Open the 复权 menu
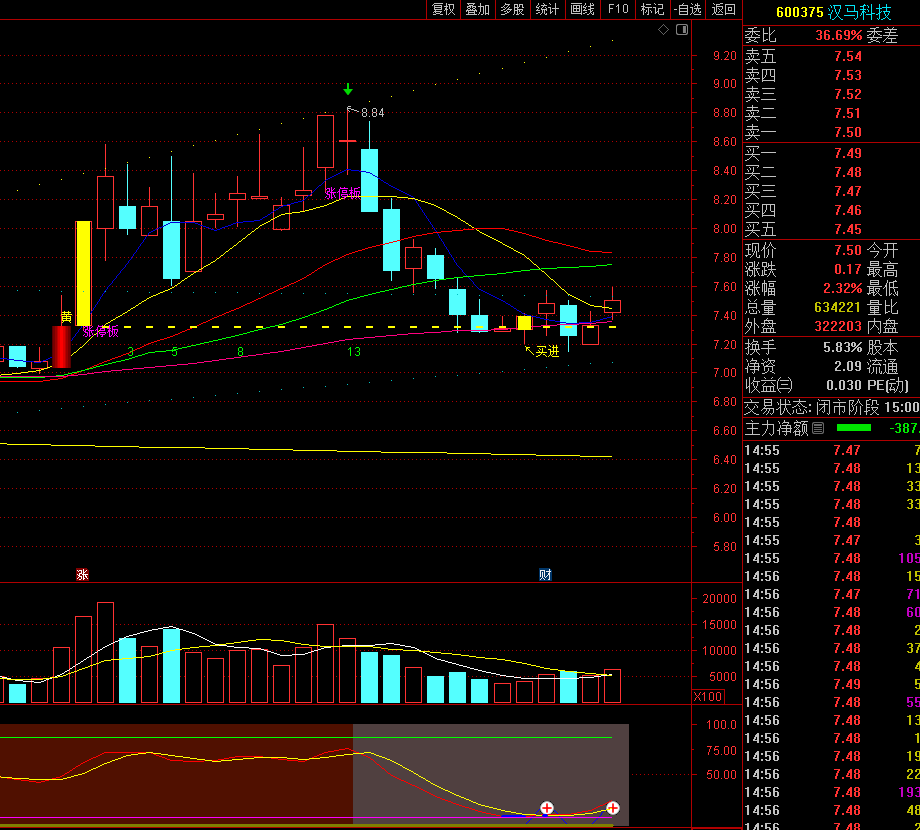 point(444,9)
